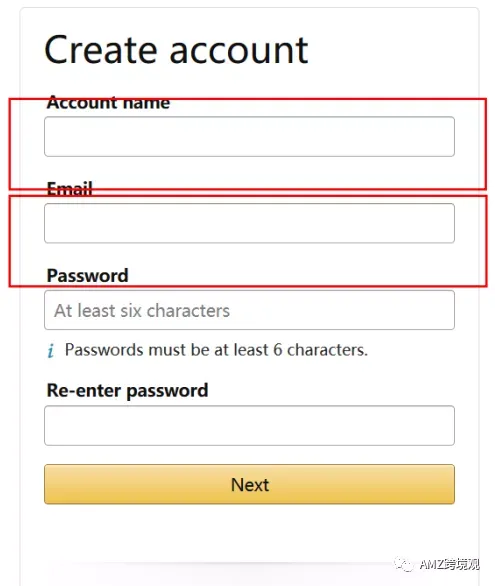Viewport: 495px width, 586px height.
Task: Focus the Email input field
Action: pos(249,223)
